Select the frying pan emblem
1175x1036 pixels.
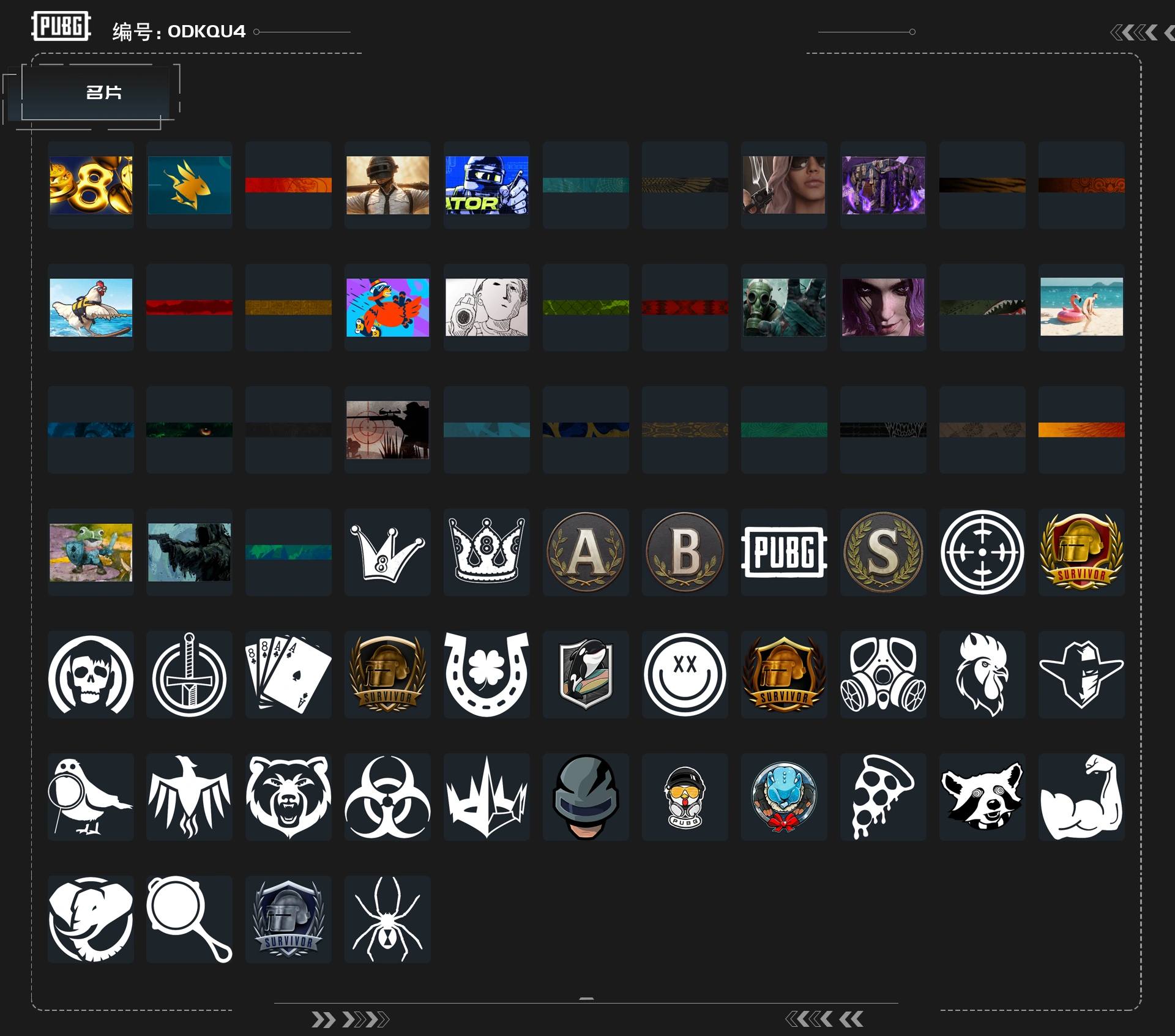189,919
